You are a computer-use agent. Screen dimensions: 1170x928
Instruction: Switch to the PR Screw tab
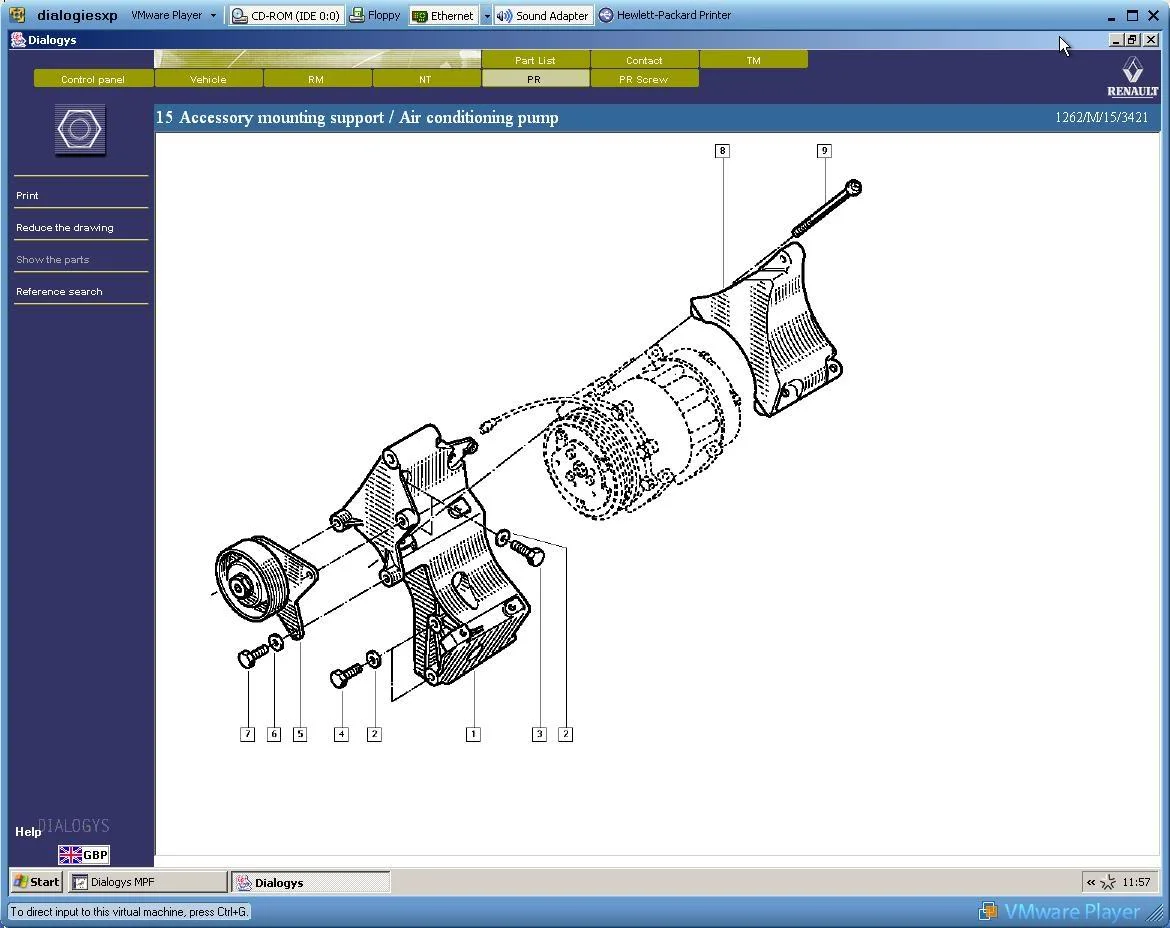pos(643,79)
